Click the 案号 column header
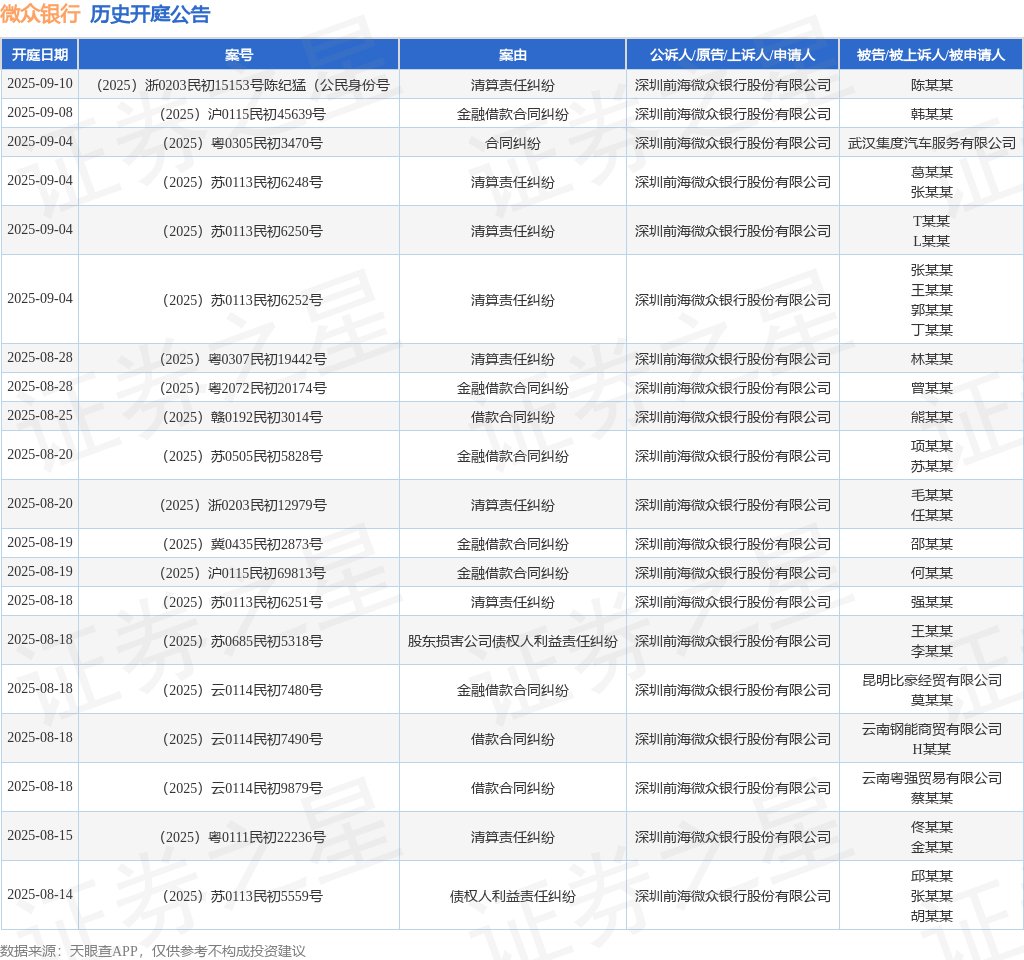Viewport: 1024px width, 960px height. 238,55
